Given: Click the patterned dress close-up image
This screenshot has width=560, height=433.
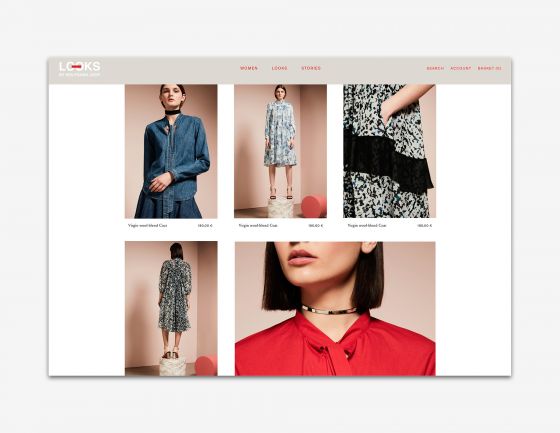Looking at the screenshot, I should coord(389,151).
